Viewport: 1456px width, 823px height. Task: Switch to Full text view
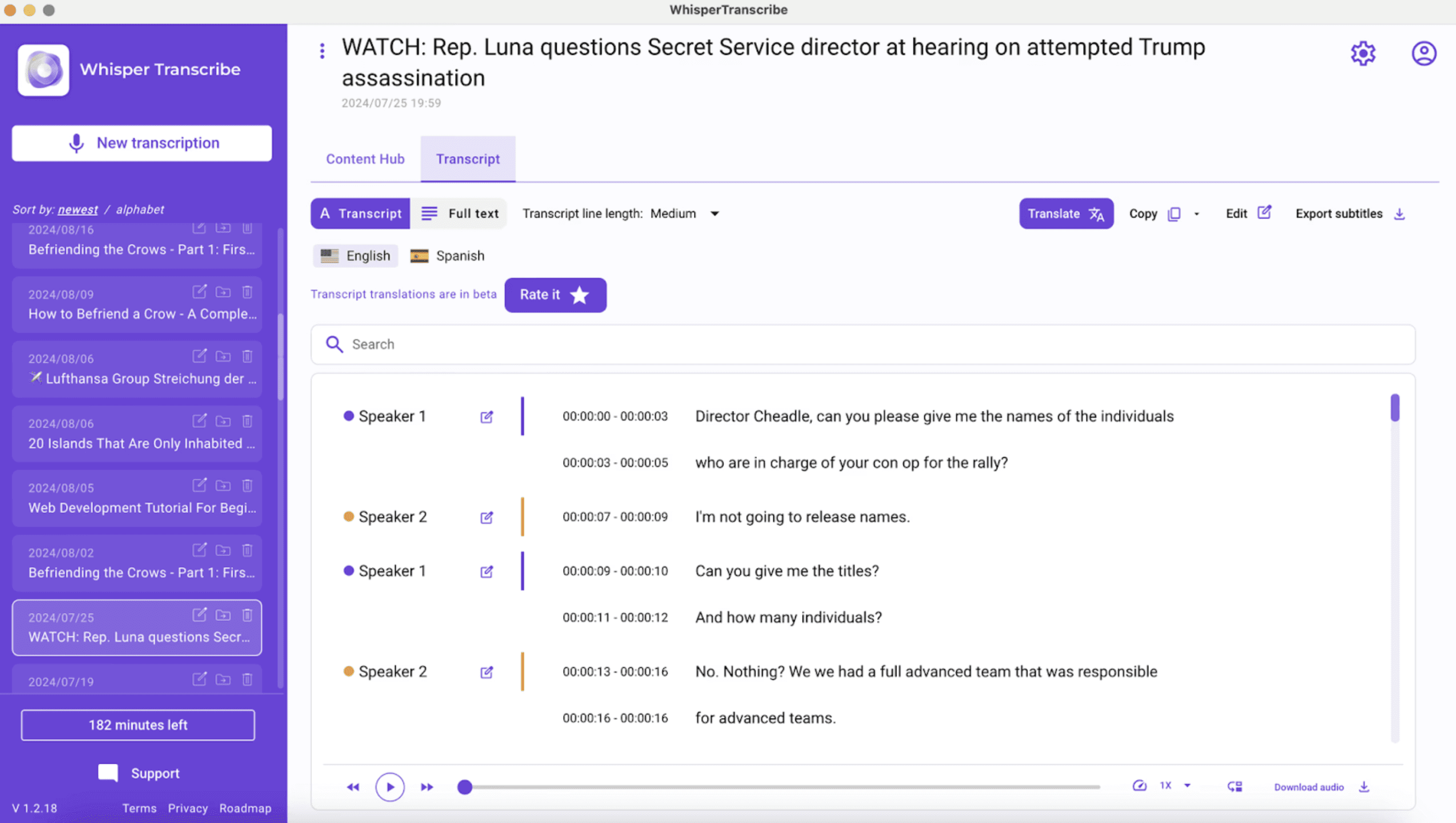tap(460, 213)
